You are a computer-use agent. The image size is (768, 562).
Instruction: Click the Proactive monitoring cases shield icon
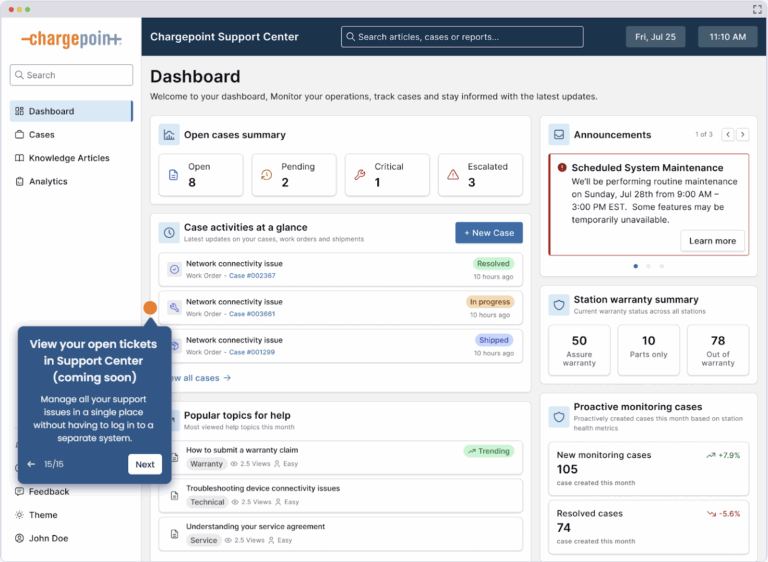pyautogui.click(x=559, y=413)
